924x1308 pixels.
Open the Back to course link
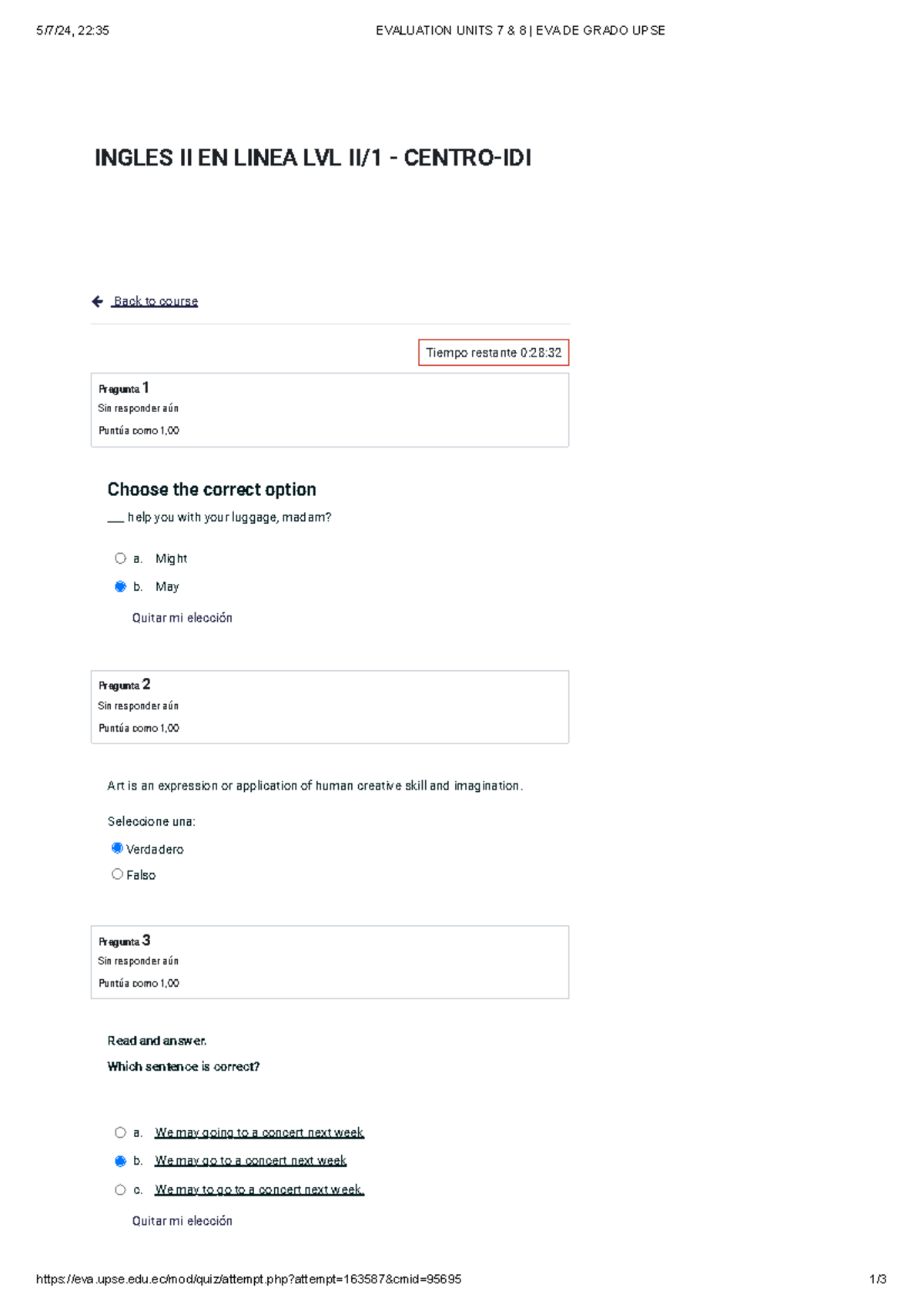pos(156,301)
